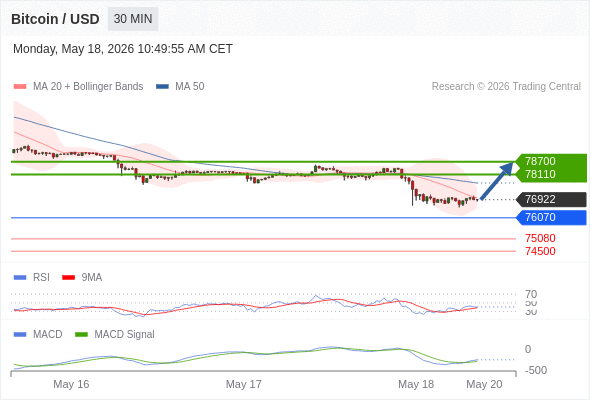
Task: Click the May 20 date axis label
Action: click(484, 384)
